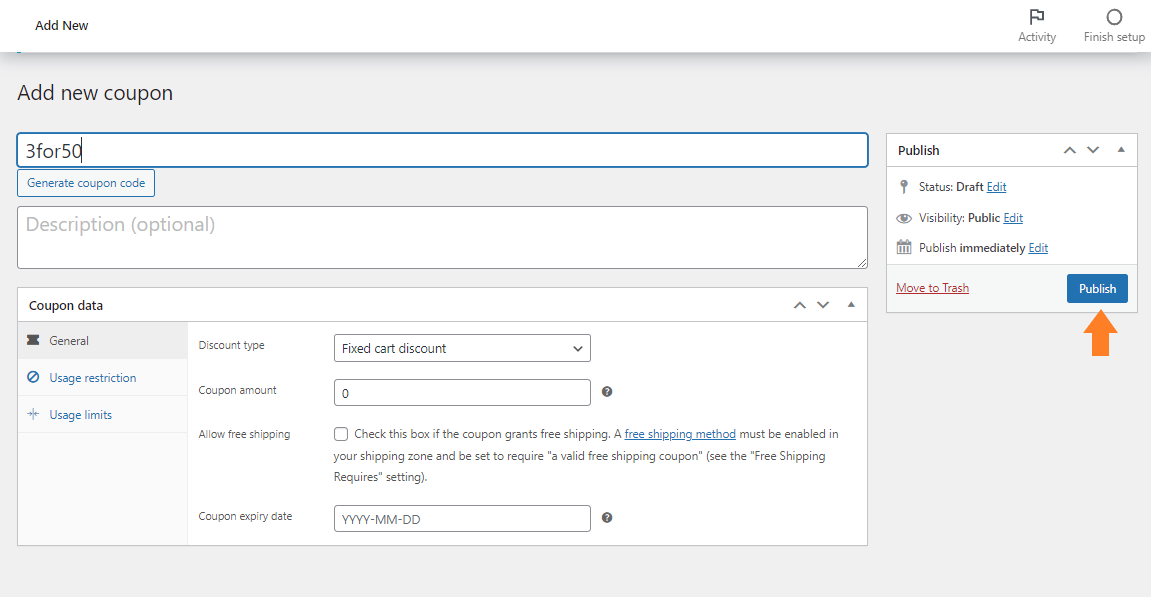Collapse the Publish panel with the triangle toggle
The height and width of the screenshot is (597, 1151).
coord(1121,150)
